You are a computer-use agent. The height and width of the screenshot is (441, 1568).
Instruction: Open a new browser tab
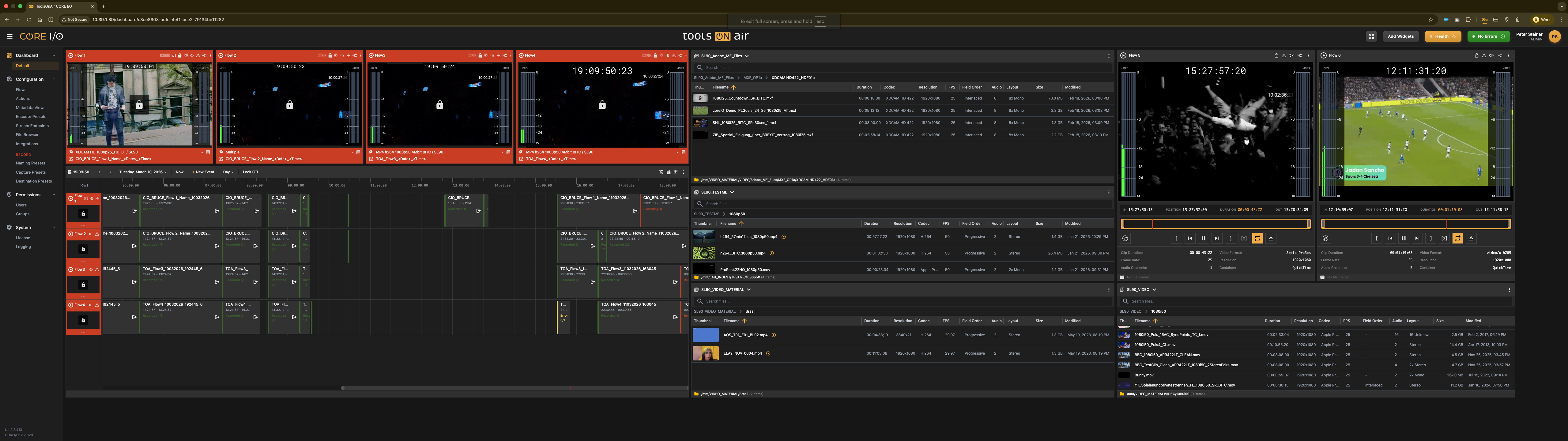(104, 6)
